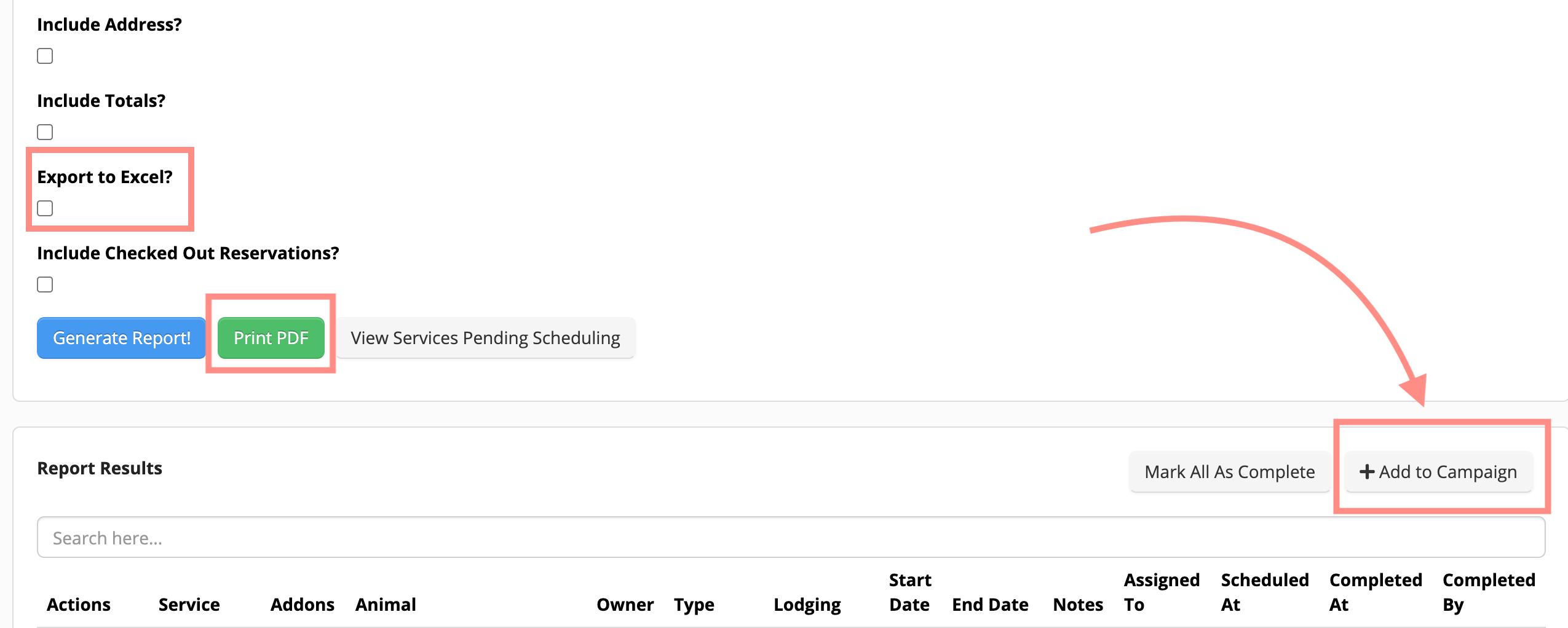Viewport: 1568px width, 628px height.
Task: Open View Services Pending Scheduling
Action: pos(485,338)
